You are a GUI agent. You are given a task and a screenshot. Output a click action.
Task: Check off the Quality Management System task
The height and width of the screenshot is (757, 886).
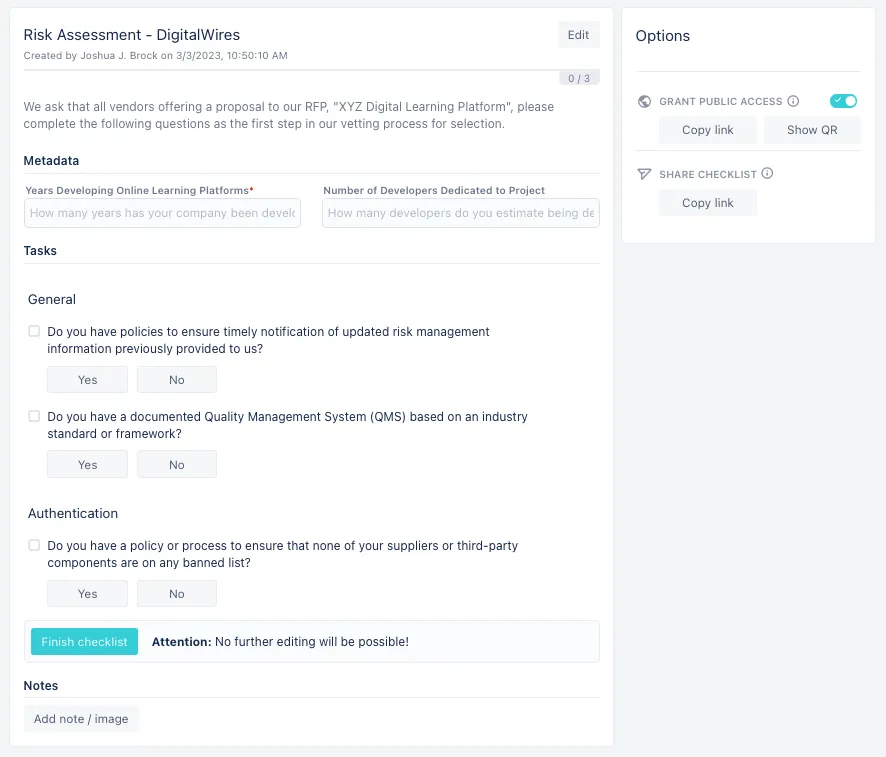point(34,416)
